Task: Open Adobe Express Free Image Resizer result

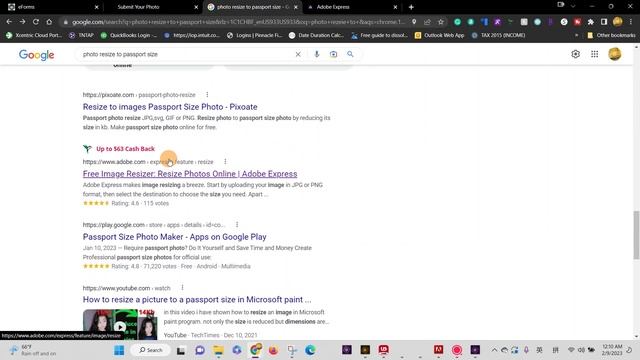Action: pos(190,173)
